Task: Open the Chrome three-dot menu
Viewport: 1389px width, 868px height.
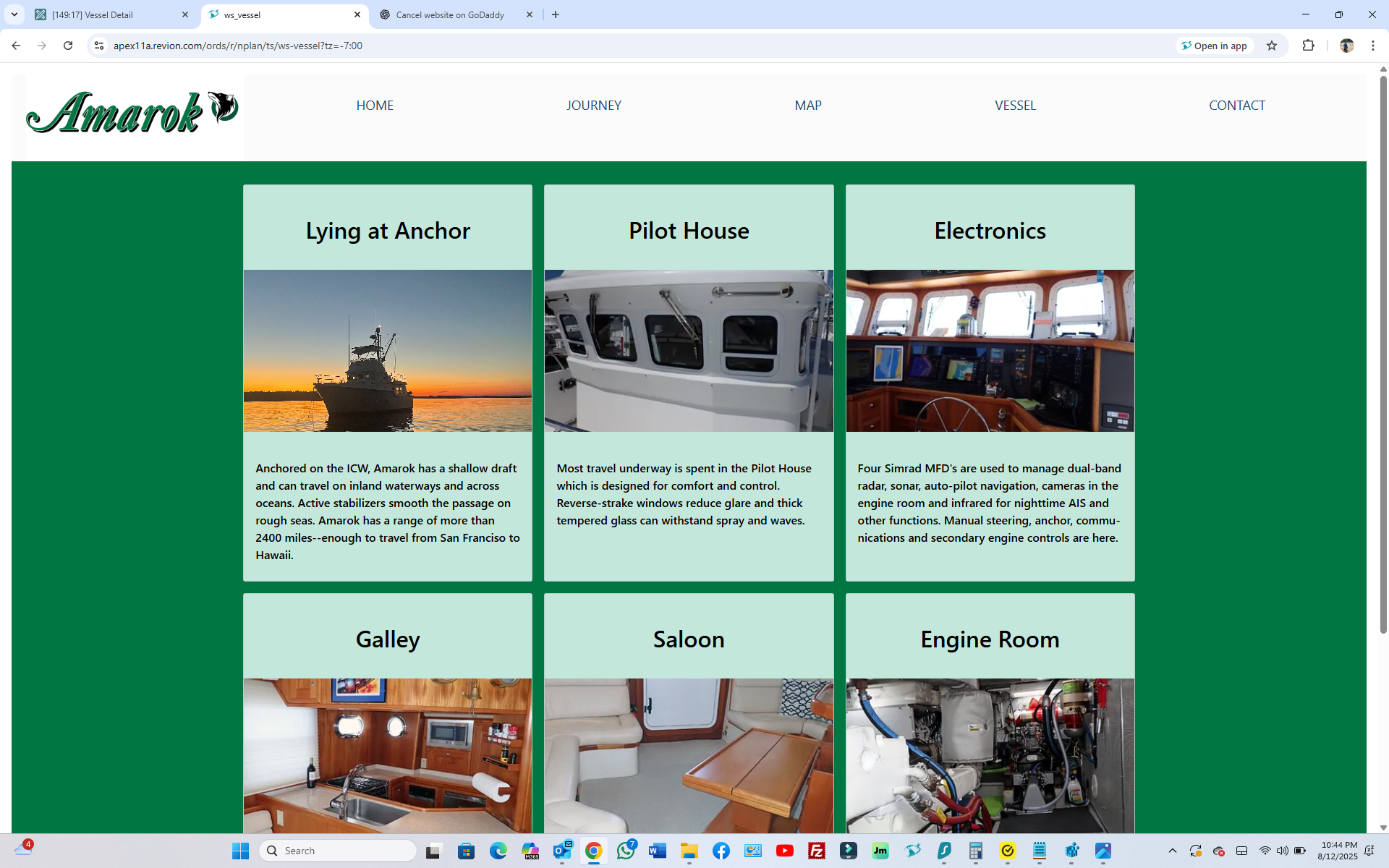Action: [1372, 46]
